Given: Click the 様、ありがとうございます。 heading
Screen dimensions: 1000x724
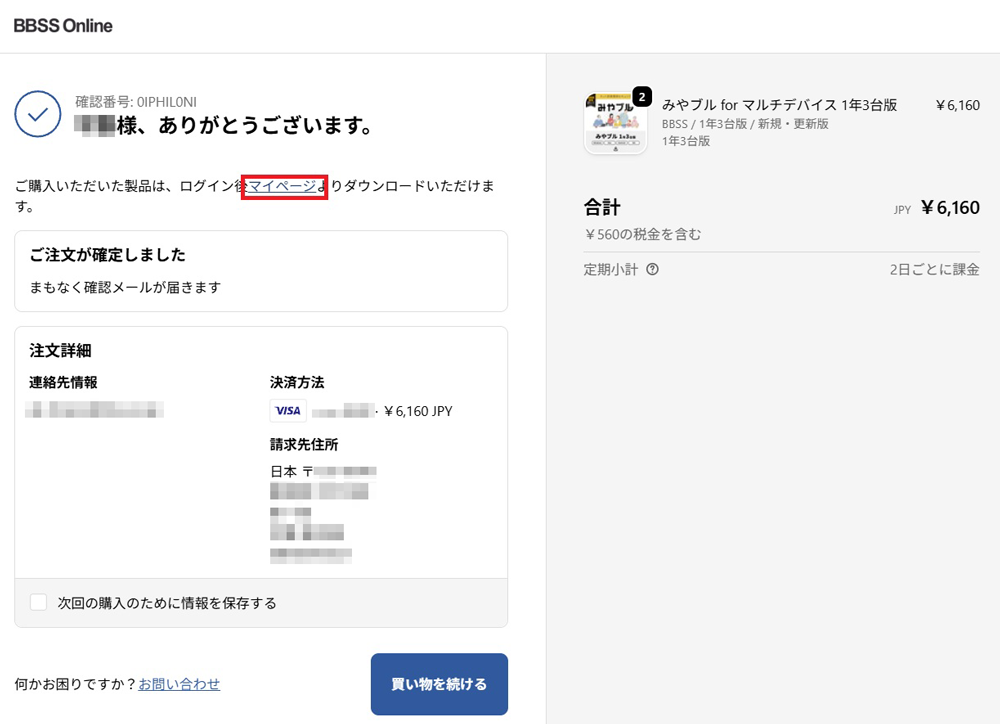Looking at the screenshot, I should click(246, 126).
